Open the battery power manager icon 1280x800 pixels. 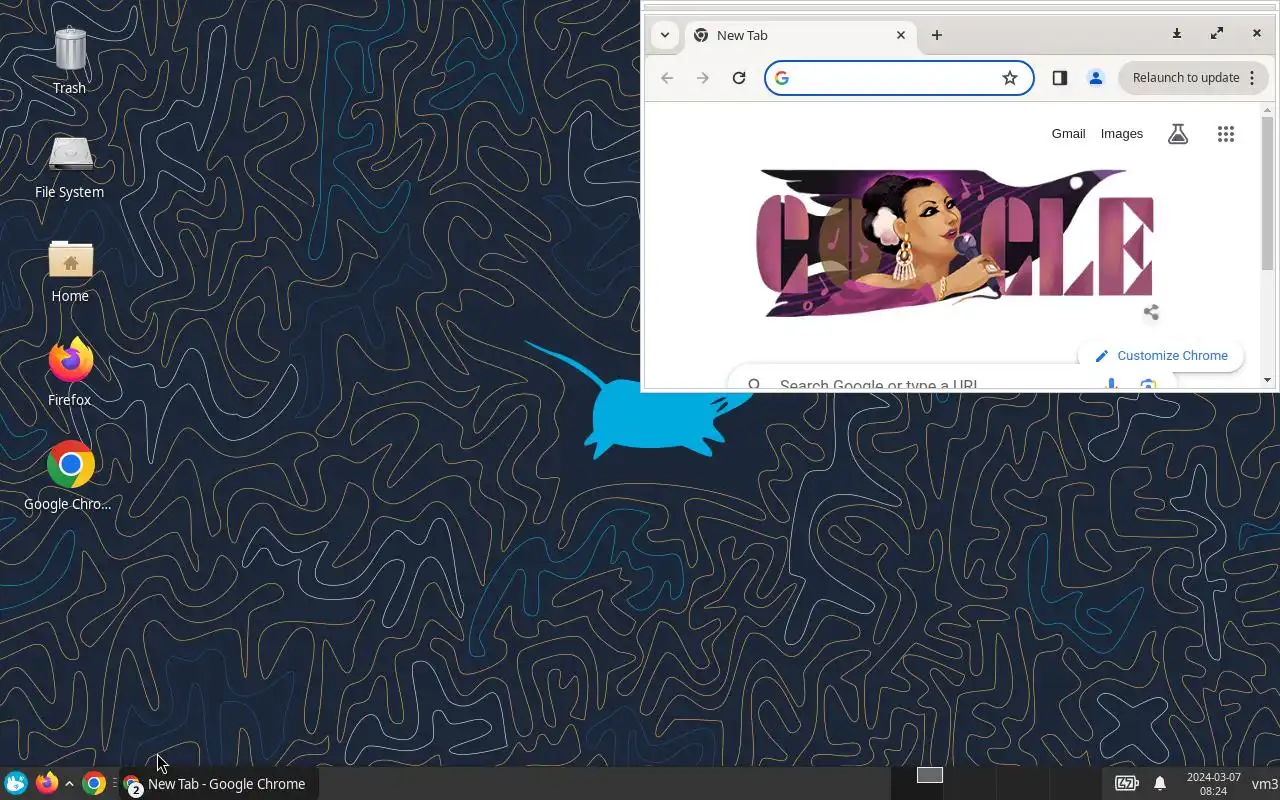tap(1126, 783)
